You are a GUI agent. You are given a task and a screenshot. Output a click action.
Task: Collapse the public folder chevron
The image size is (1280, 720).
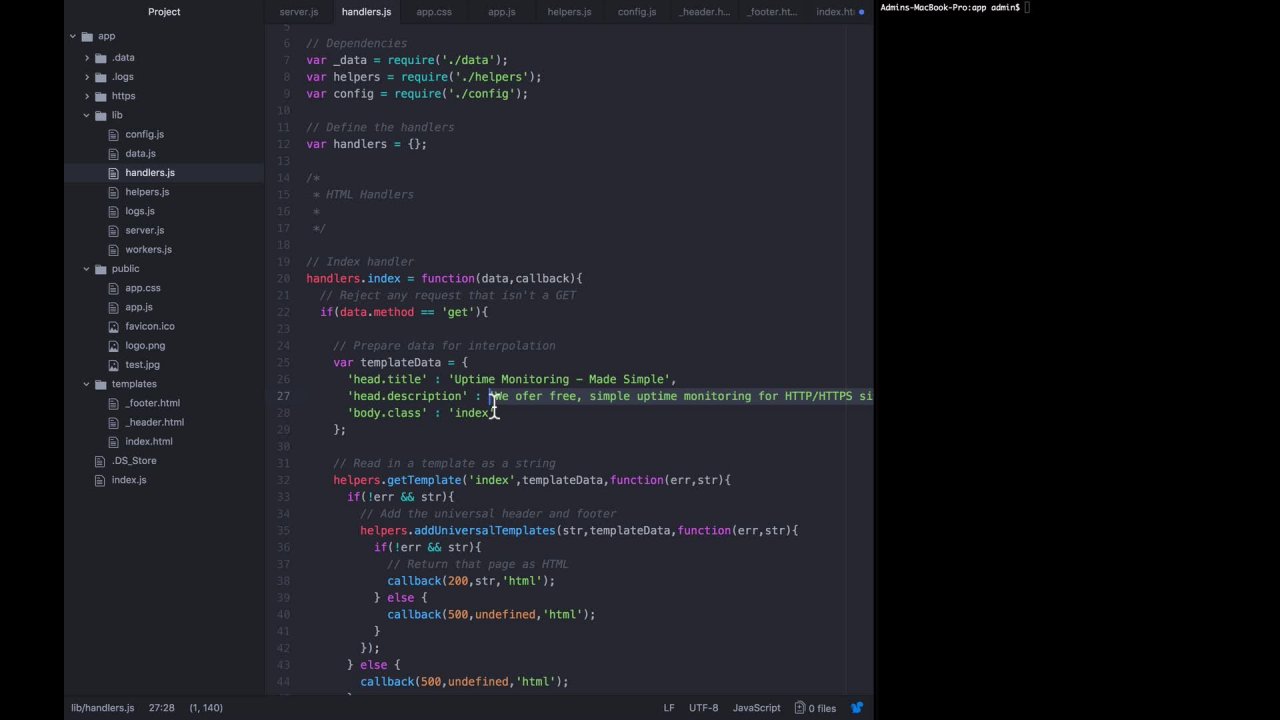(86, 269)
